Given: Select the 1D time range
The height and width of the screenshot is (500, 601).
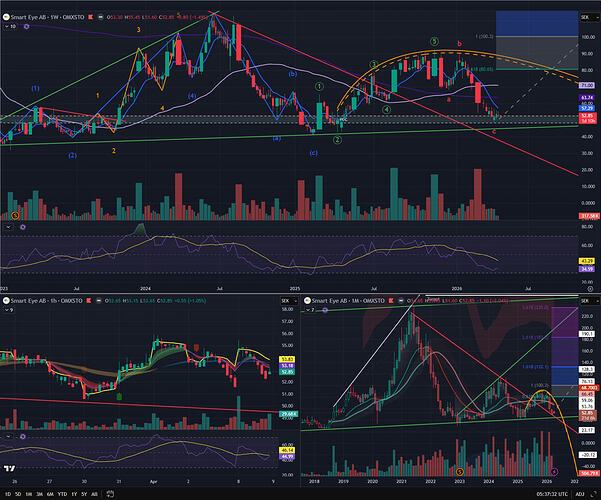Looking at the screenshot, I should click(x=7, y=493).
